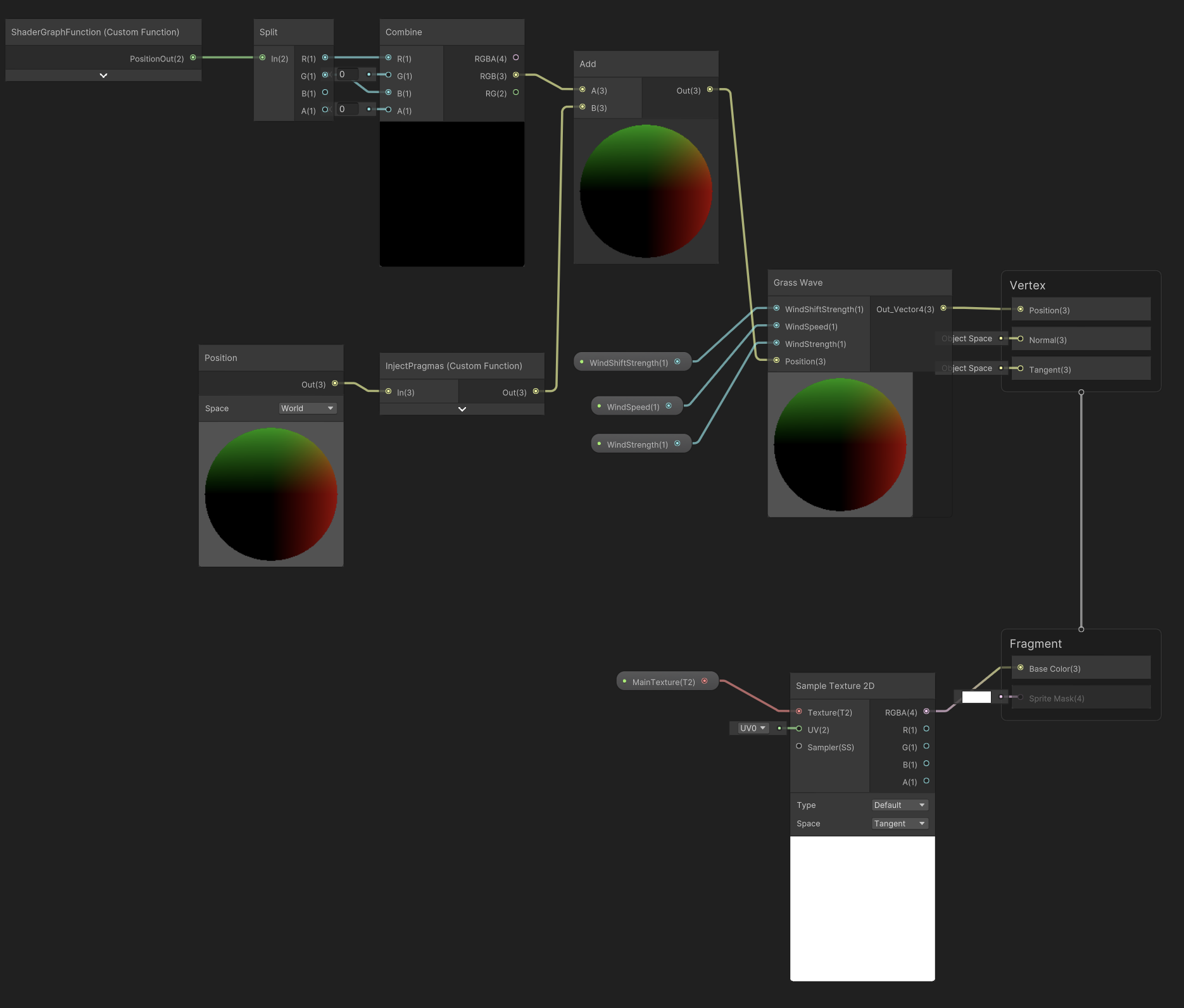Viewport: 1184px width, 1008px height.
Task: Click the In(2) input port on the Split node
Action: pyautogui.click(x=263, y=58)
